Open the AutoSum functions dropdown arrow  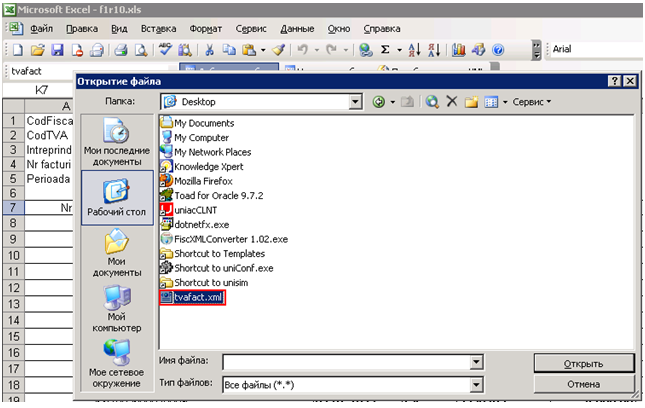pyautogui.click(x=399, y=50)
